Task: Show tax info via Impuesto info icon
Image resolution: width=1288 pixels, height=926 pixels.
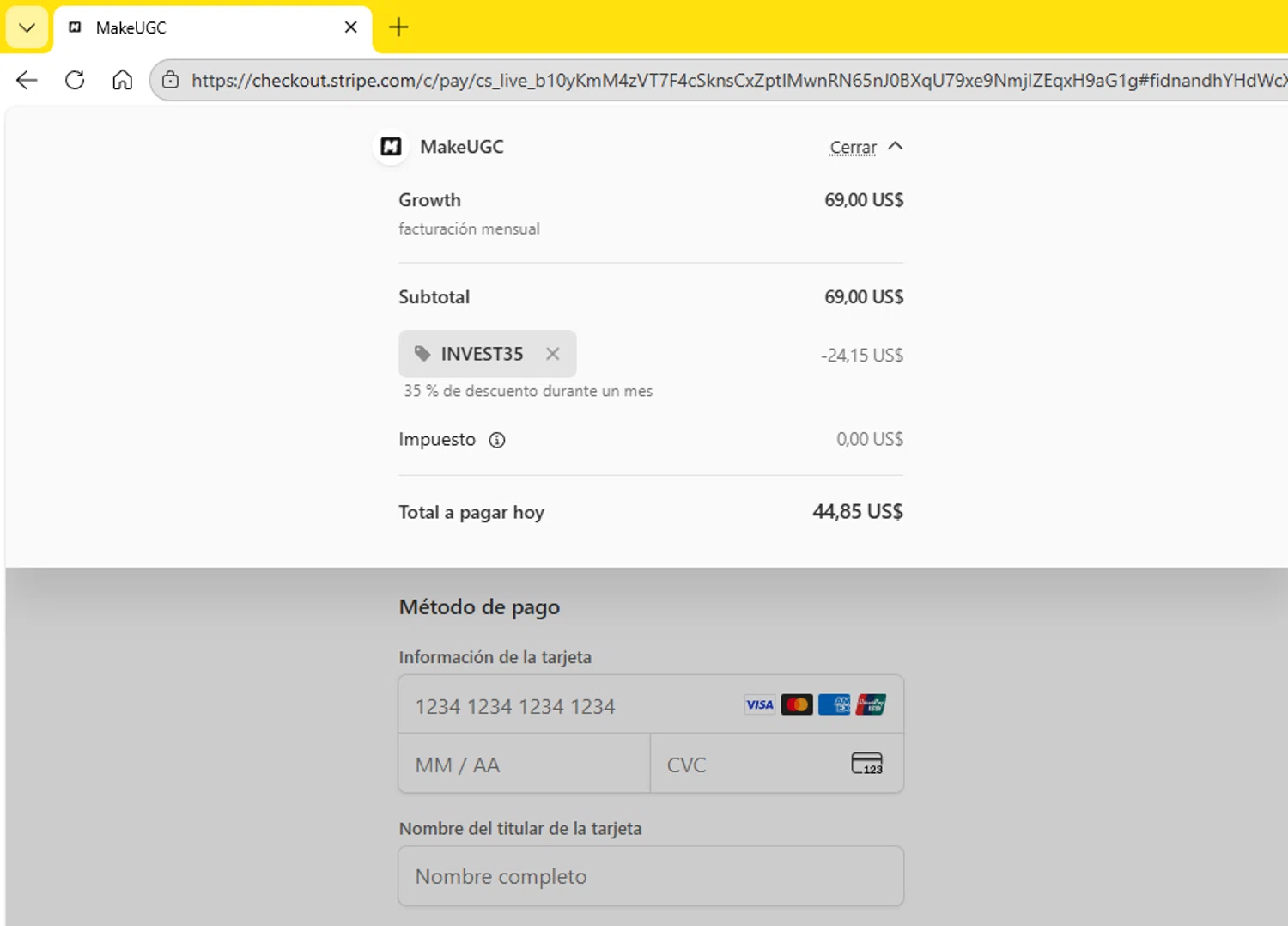Action: coord(497,440)
